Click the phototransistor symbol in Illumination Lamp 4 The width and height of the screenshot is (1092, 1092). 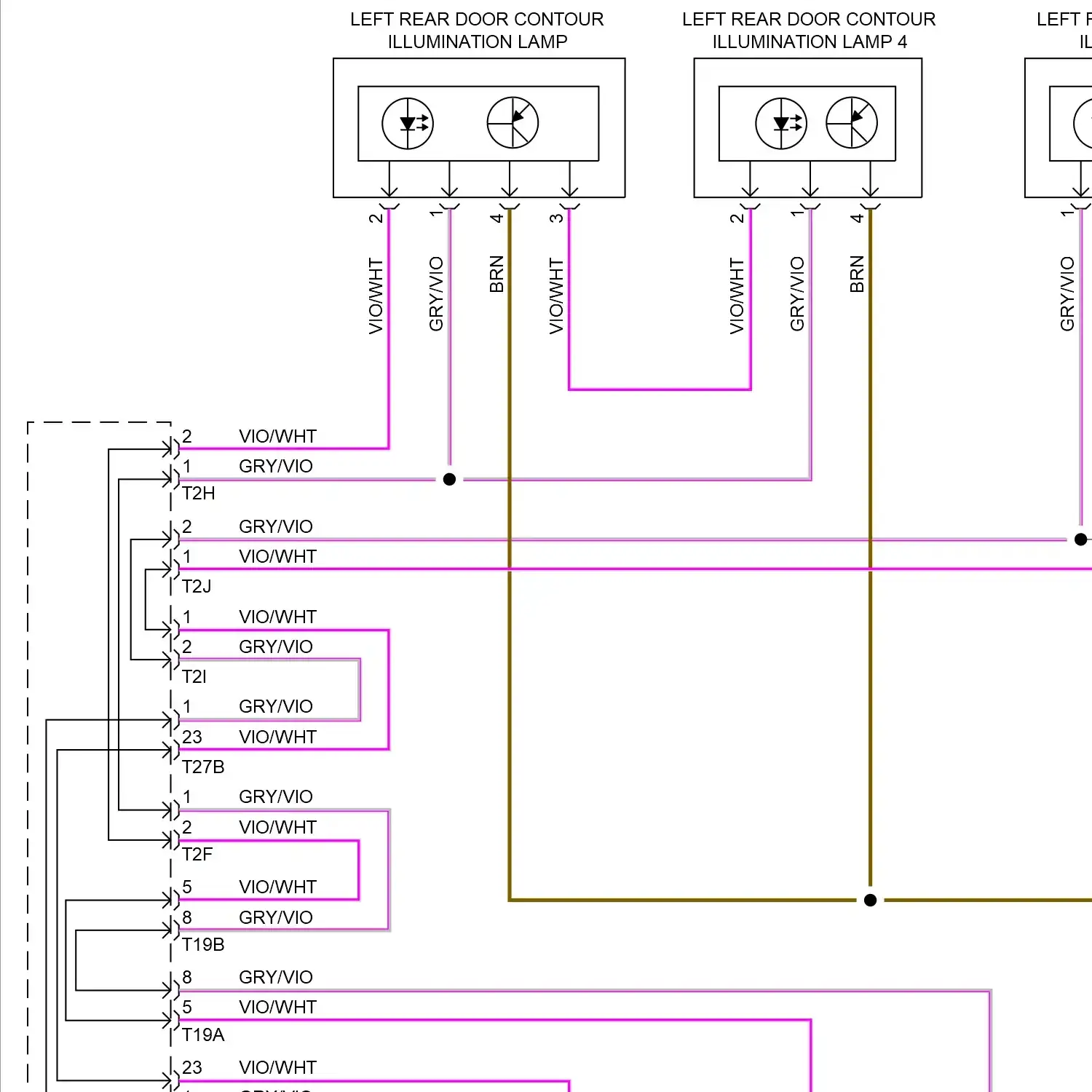(x=852, y=123)
